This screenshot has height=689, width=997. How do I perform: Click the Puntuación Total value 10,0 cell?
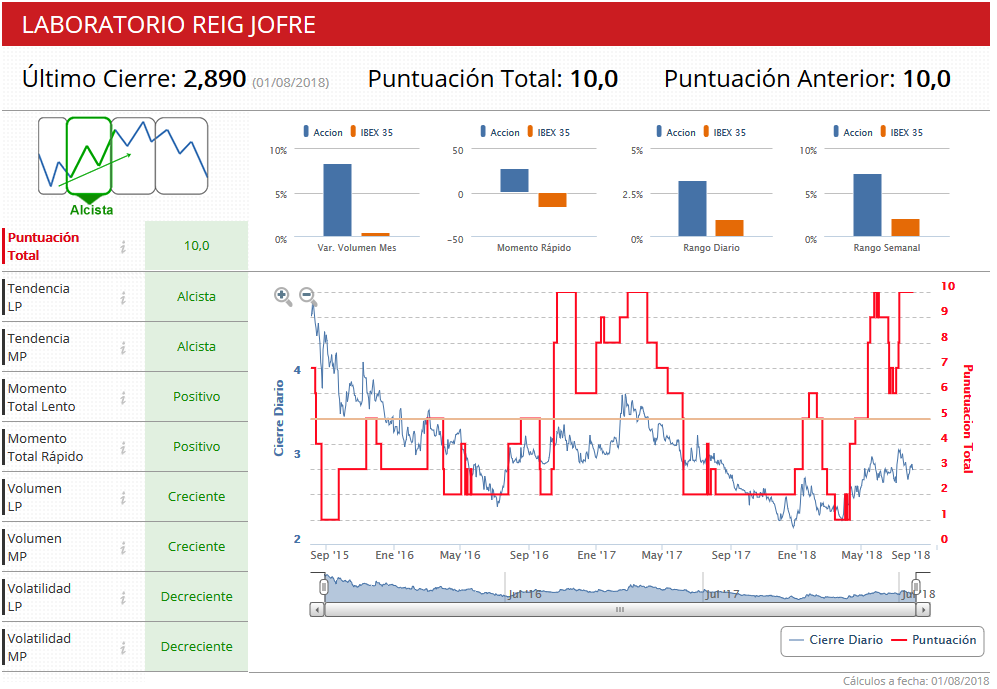(x=196, y=246)
